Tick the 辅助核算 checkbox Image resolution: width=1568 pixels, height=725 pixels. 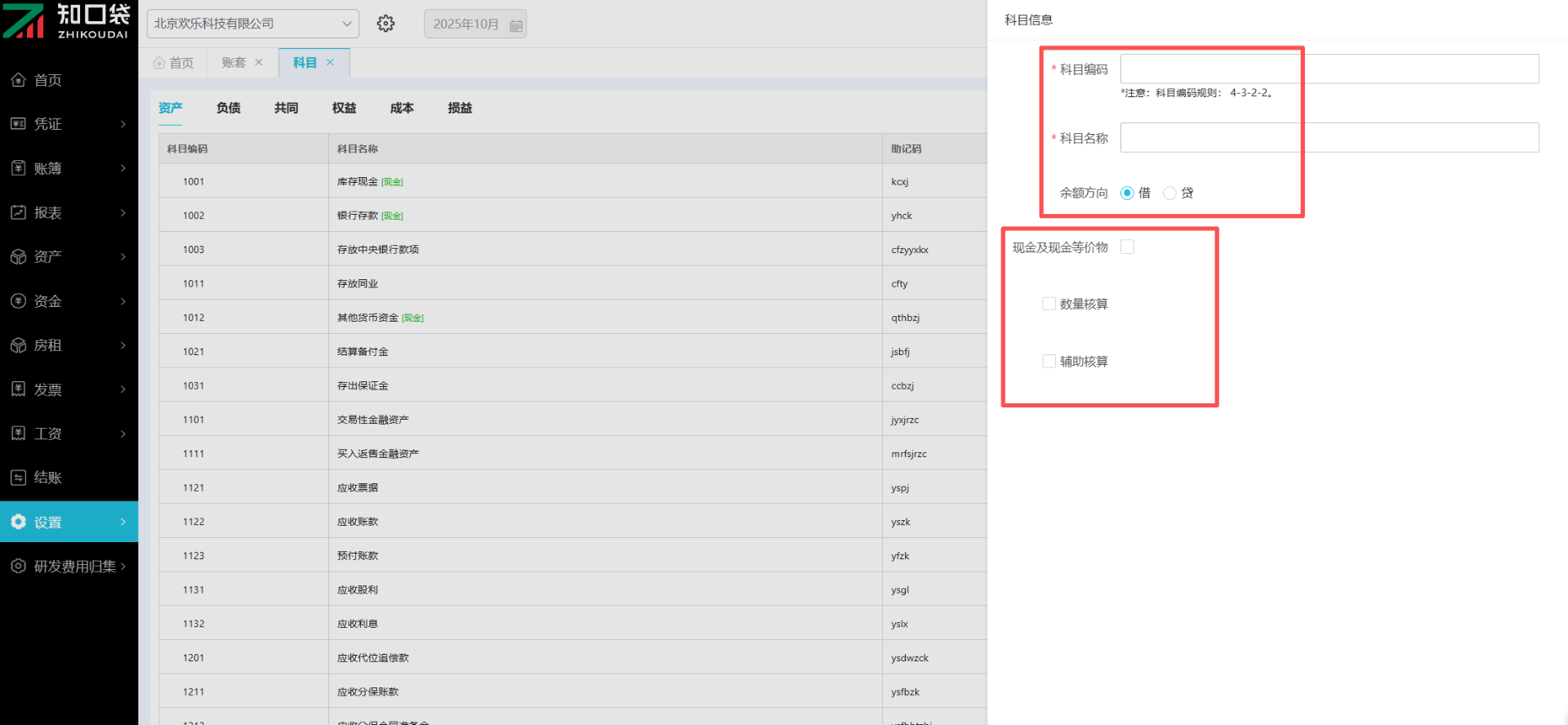tap(1049, 361)
